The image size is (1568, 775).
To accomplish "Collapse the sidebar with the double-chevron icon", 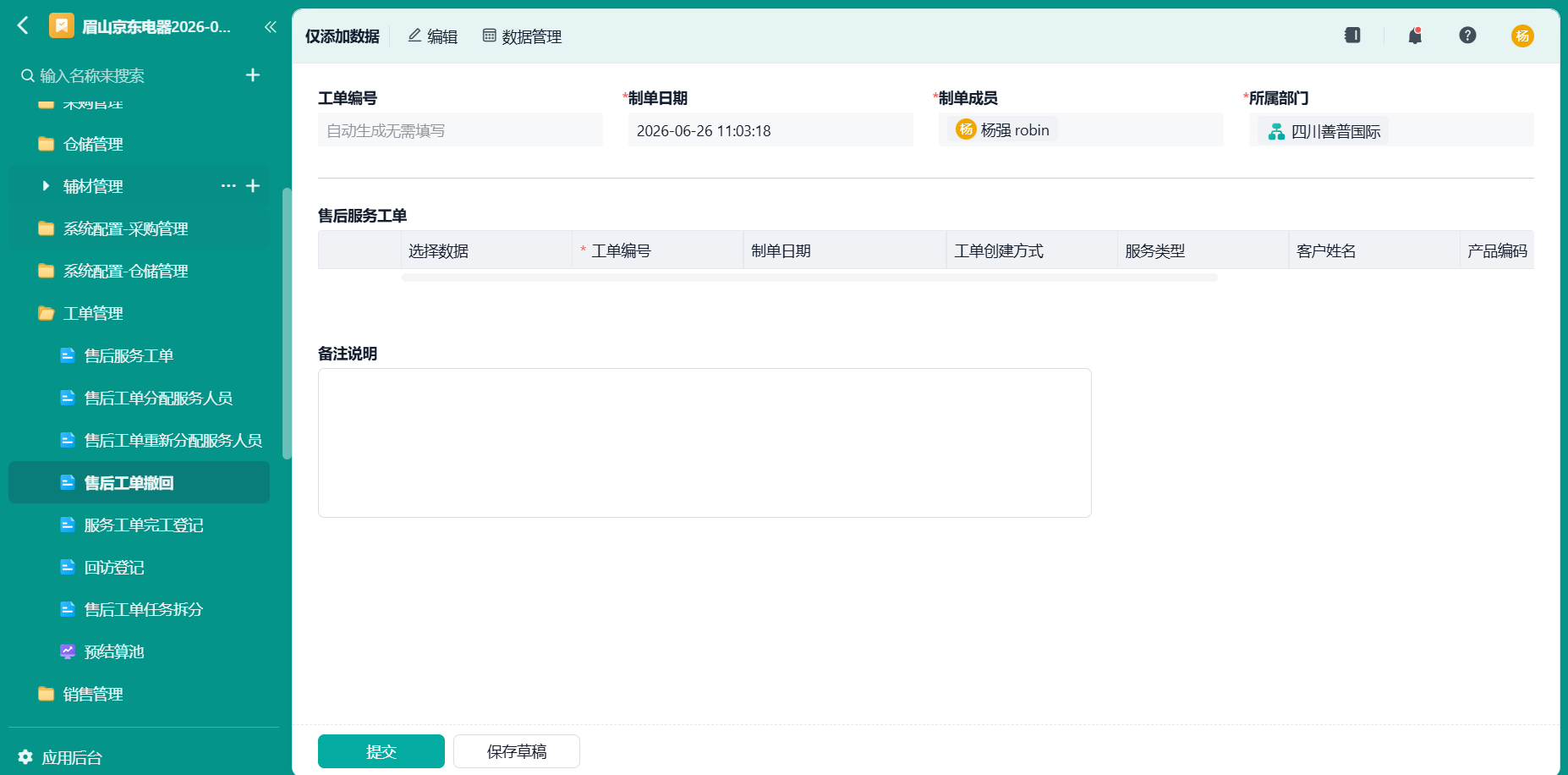I will point(270,27).
